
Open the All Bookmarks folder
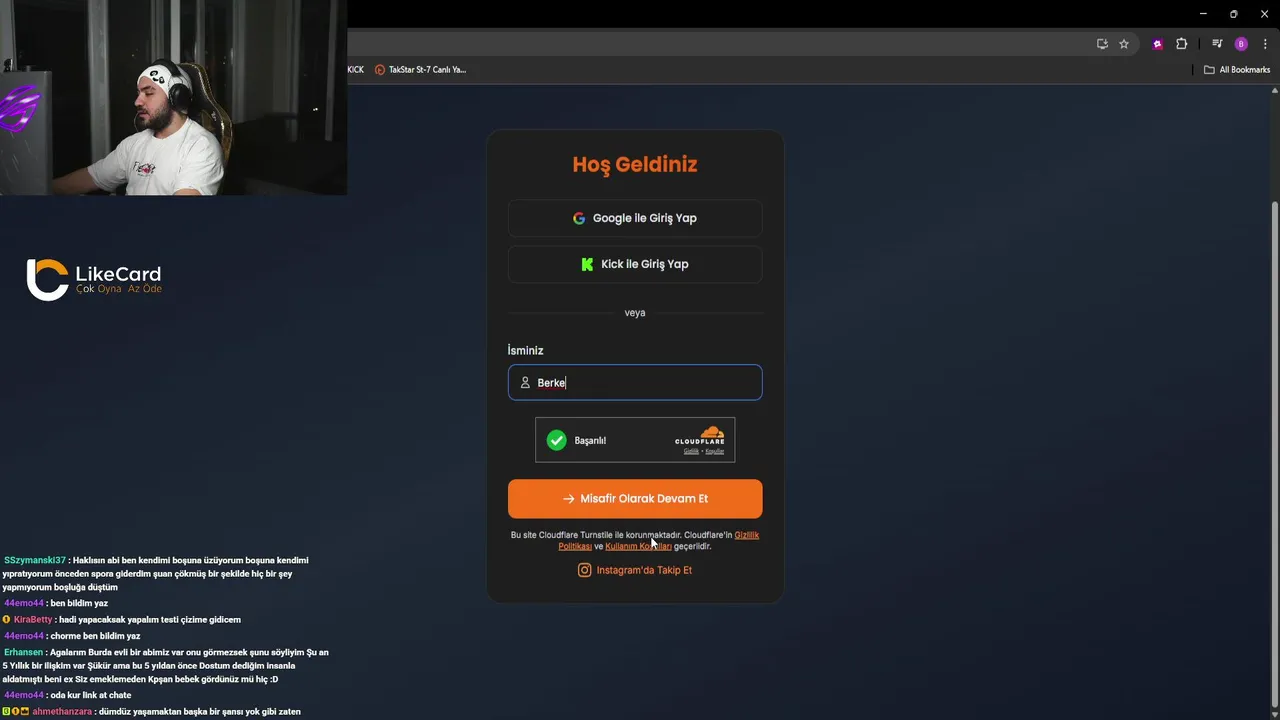pos(1237,70)
